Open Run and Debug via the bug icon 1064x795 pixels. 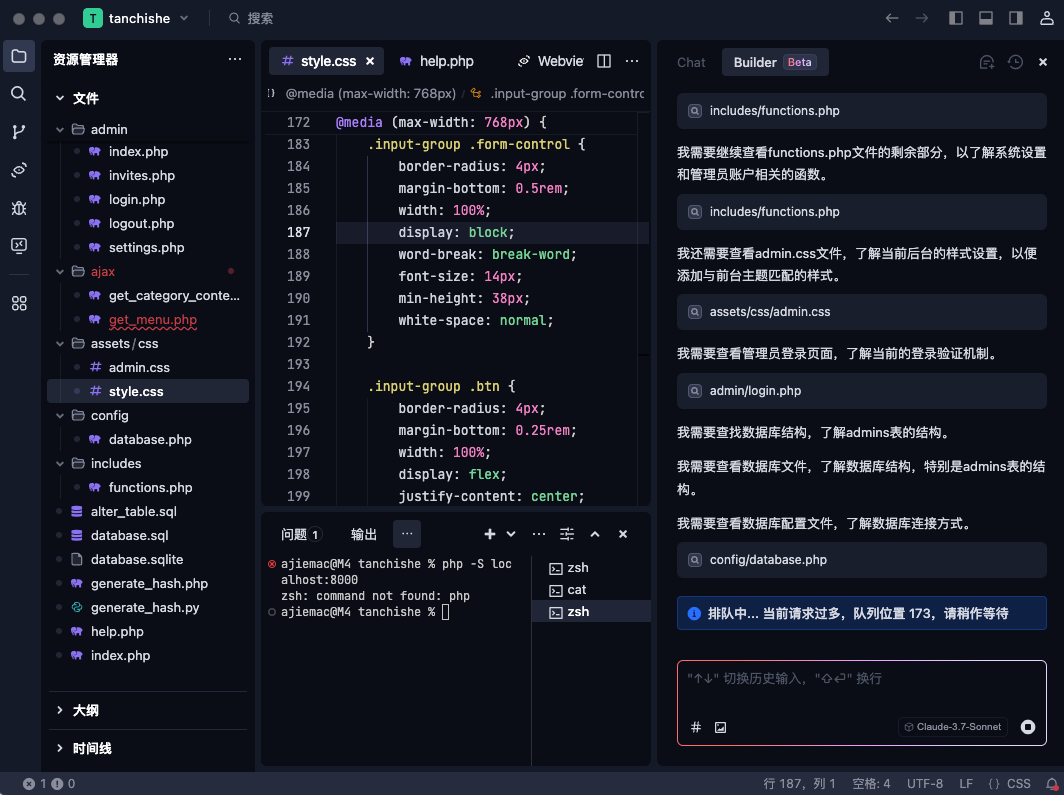coord(19,207)
